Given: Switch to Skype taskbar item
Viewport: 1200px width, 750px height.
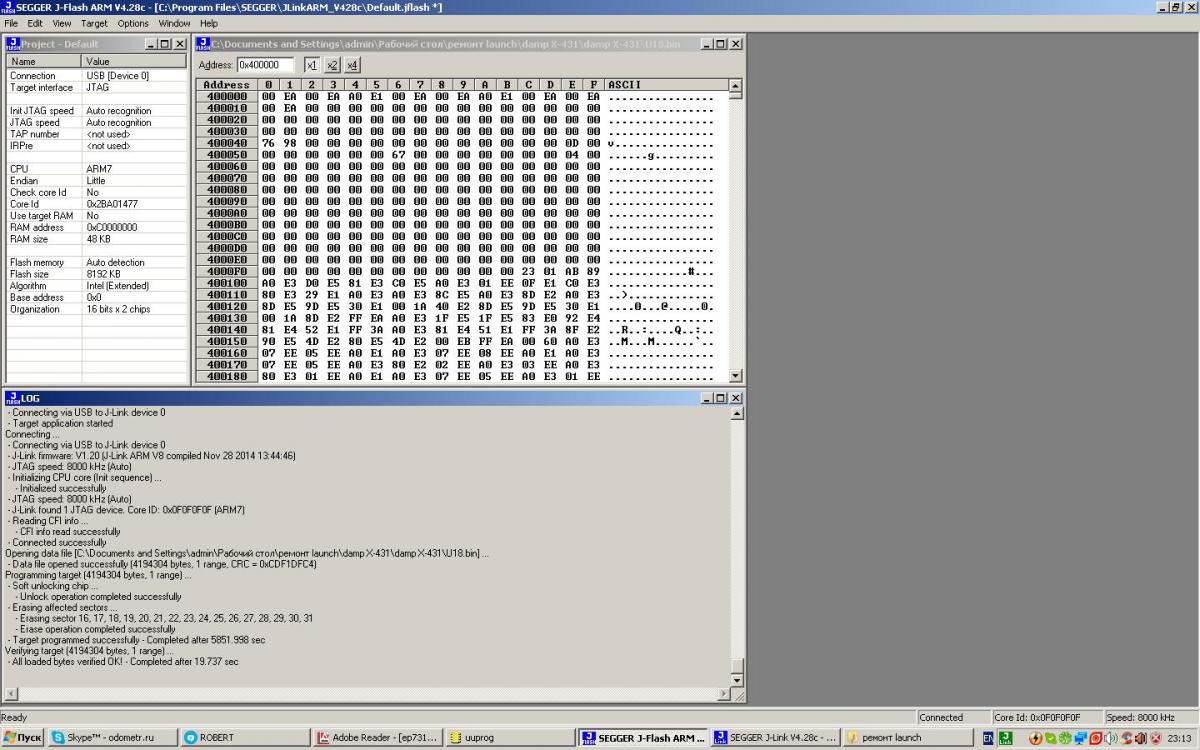Looking at the screenshot, I should click(113, 738).
